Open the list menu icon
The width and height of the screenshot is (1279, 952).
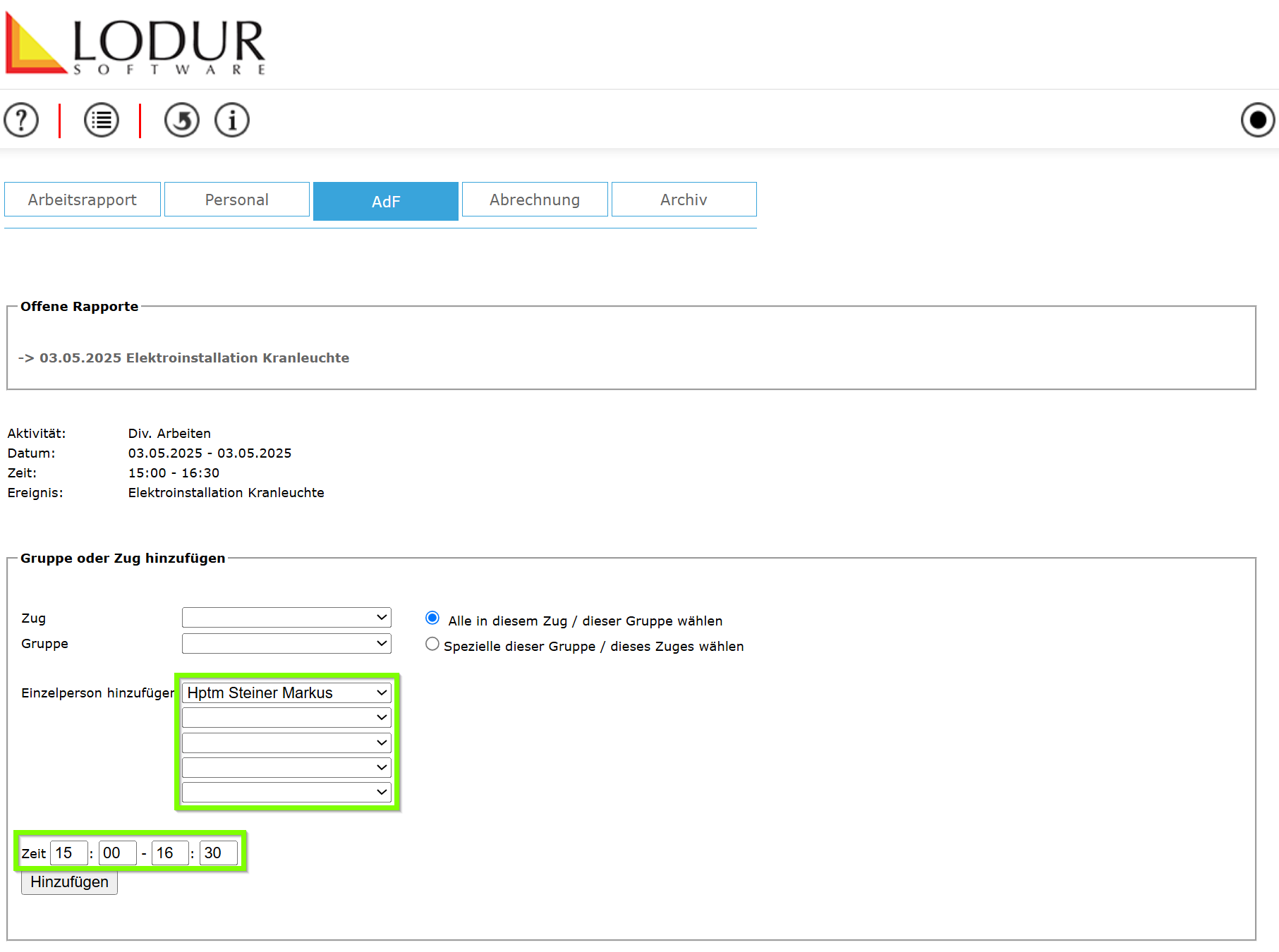(102, 120)
